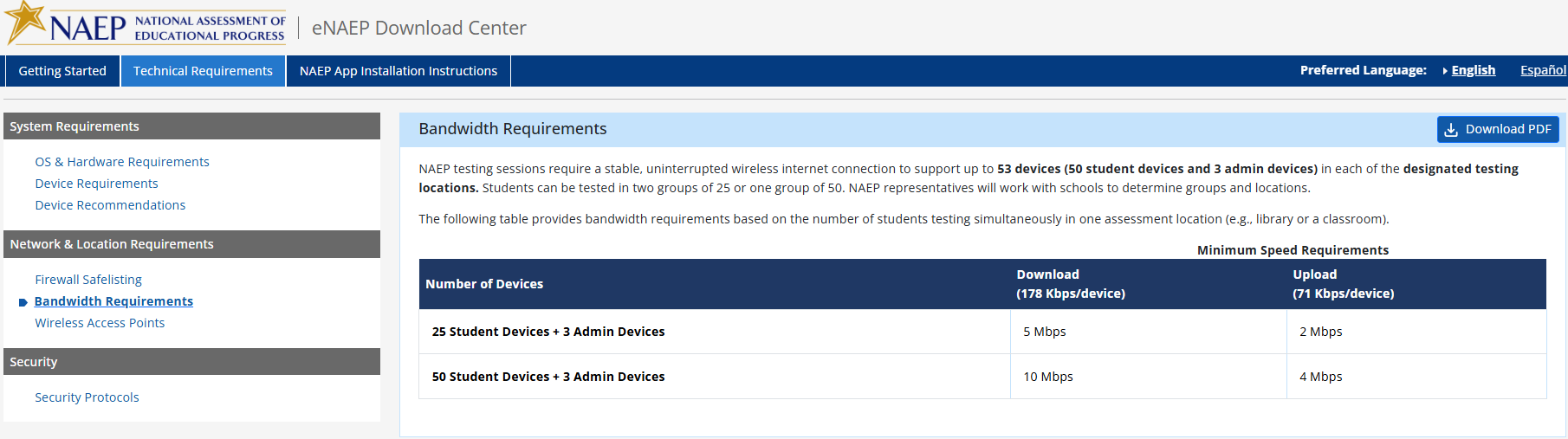
Task: Click the Security section header
Action: pyautogui.click(x=191, y=362)
